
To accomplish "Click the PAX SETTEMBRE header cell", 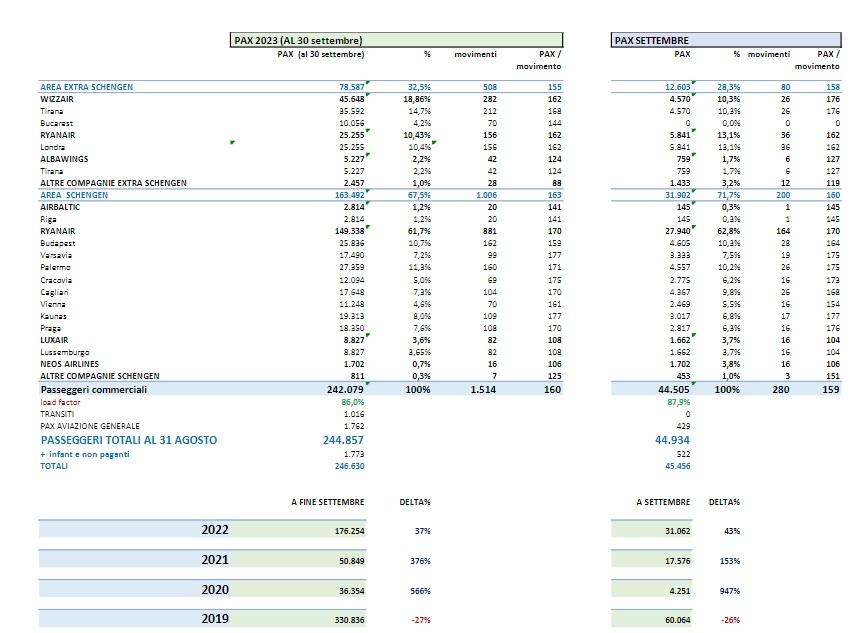I will 650,40.
